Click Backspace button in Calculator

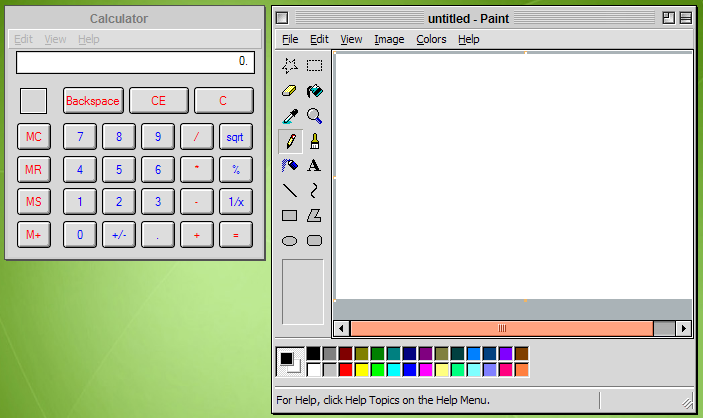tap(93, 100)
